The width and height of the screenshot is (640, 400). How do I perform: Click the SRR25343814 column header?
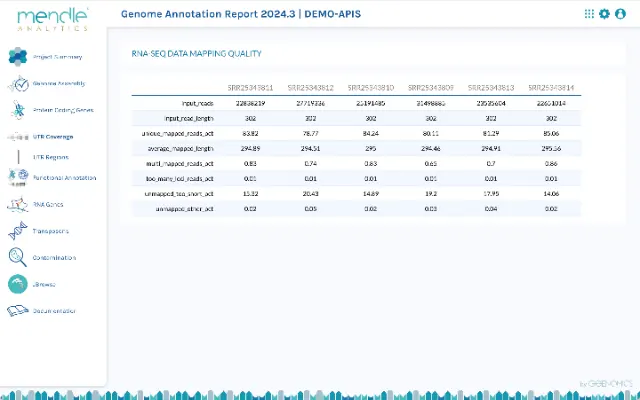(x=549, y=88)
